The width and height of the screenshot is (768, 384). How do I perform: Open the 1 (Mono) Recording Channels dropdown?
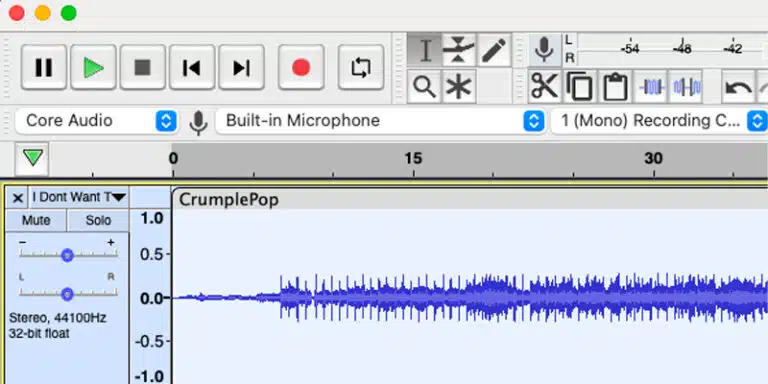(659, 121)
